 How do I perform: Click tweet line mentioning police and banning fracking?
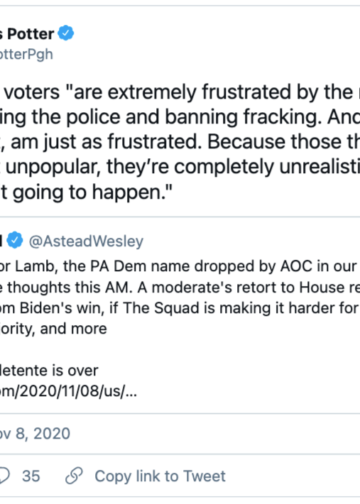(180, 117)
